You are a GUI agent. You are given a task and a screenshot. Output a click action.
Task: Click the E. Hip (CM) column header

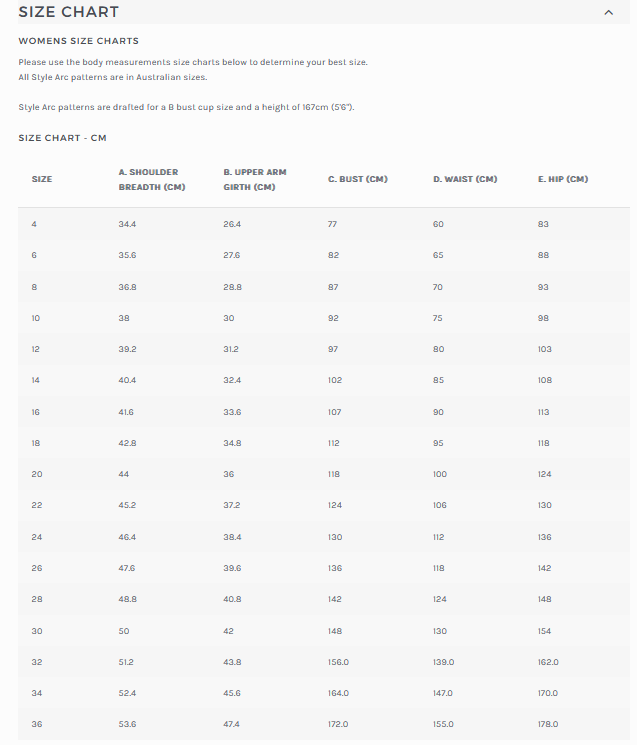pos(563,179)
